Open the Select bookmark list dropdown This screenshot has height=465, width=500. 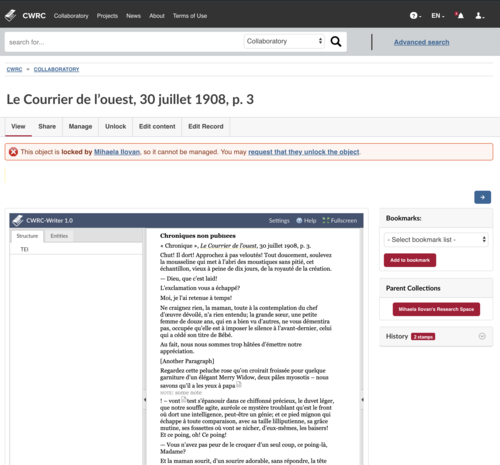click(436, 240)
